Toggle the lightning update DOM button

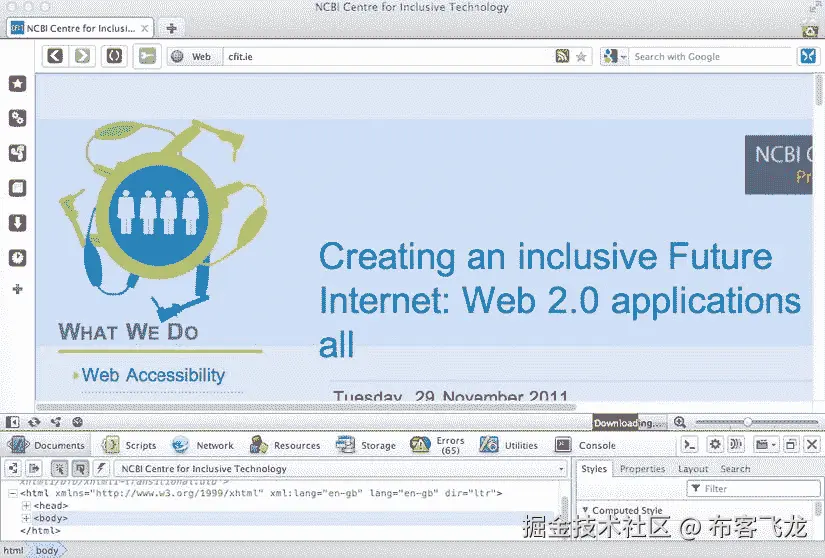(x=101, y=468)
